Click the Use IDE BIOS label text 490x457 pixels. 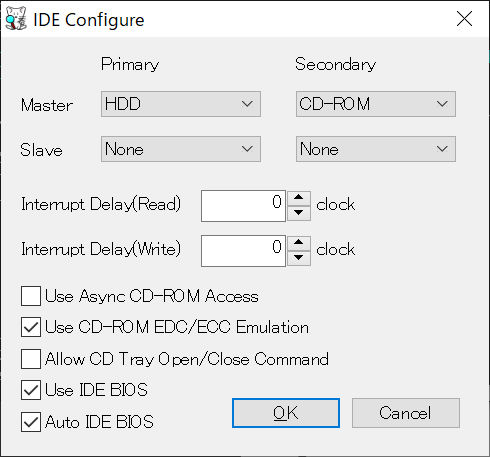96,390
